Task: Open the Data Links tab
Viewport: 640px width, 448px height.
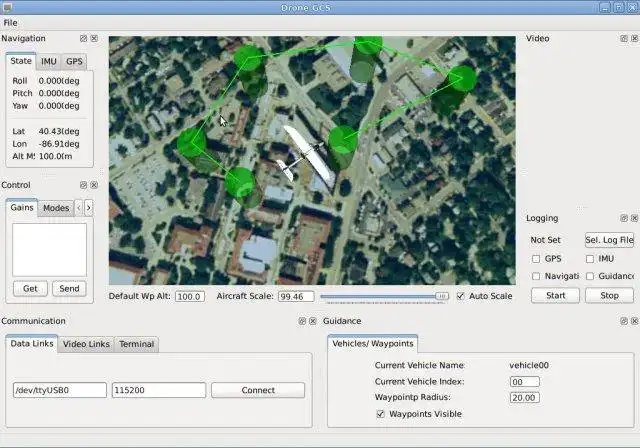Action: (x=32, y=344)
